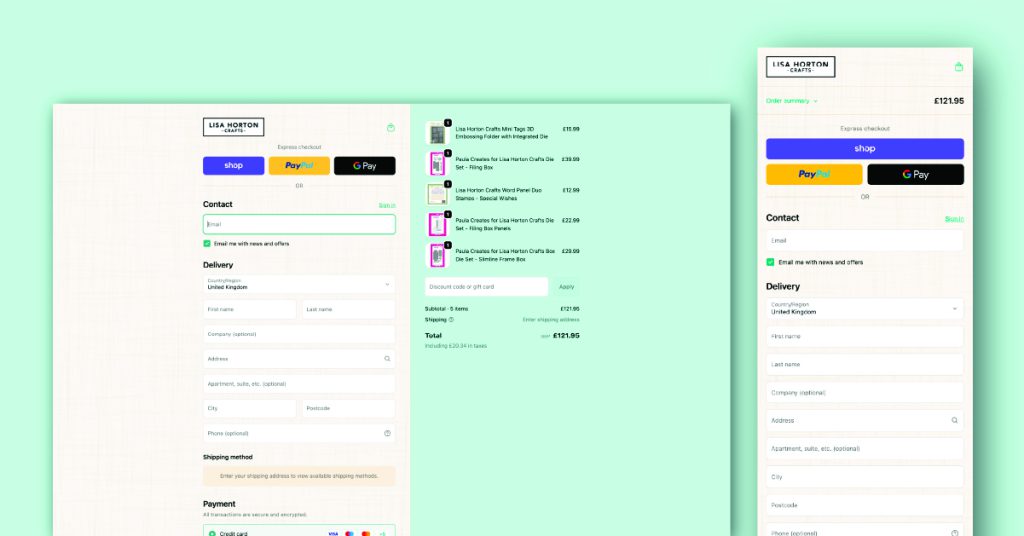This screenshot has height=536, width=1024.
Task: Click Apply discount button
Action: 566,287
